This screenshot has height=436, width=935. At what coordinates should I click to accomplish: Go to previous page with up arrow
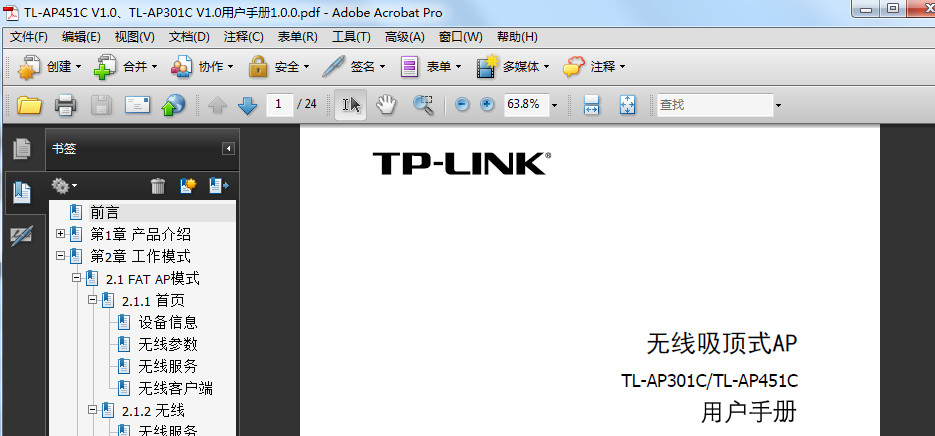click(218, 106)
